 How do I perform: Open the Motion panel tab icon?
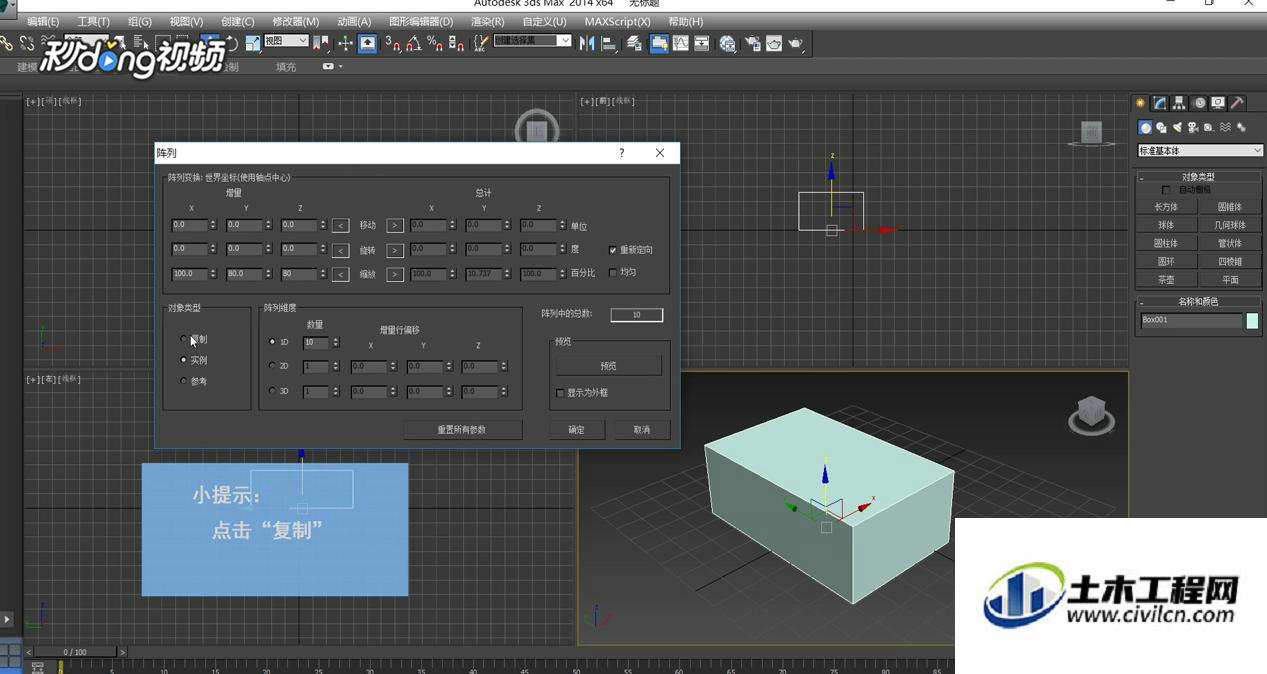[1198, 103]
